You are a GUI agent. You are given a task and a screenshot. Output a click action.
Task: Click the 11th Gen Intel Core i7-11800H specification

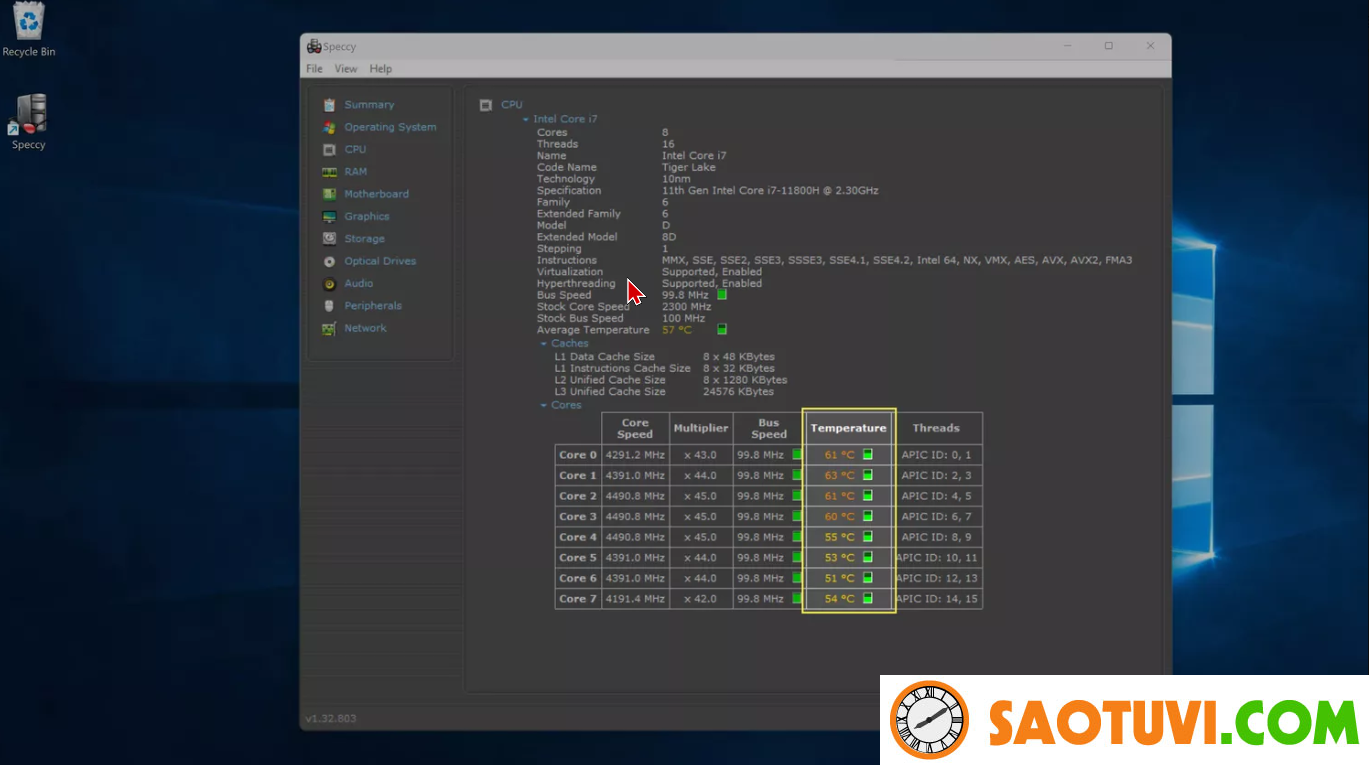click(x=770, y=191)
